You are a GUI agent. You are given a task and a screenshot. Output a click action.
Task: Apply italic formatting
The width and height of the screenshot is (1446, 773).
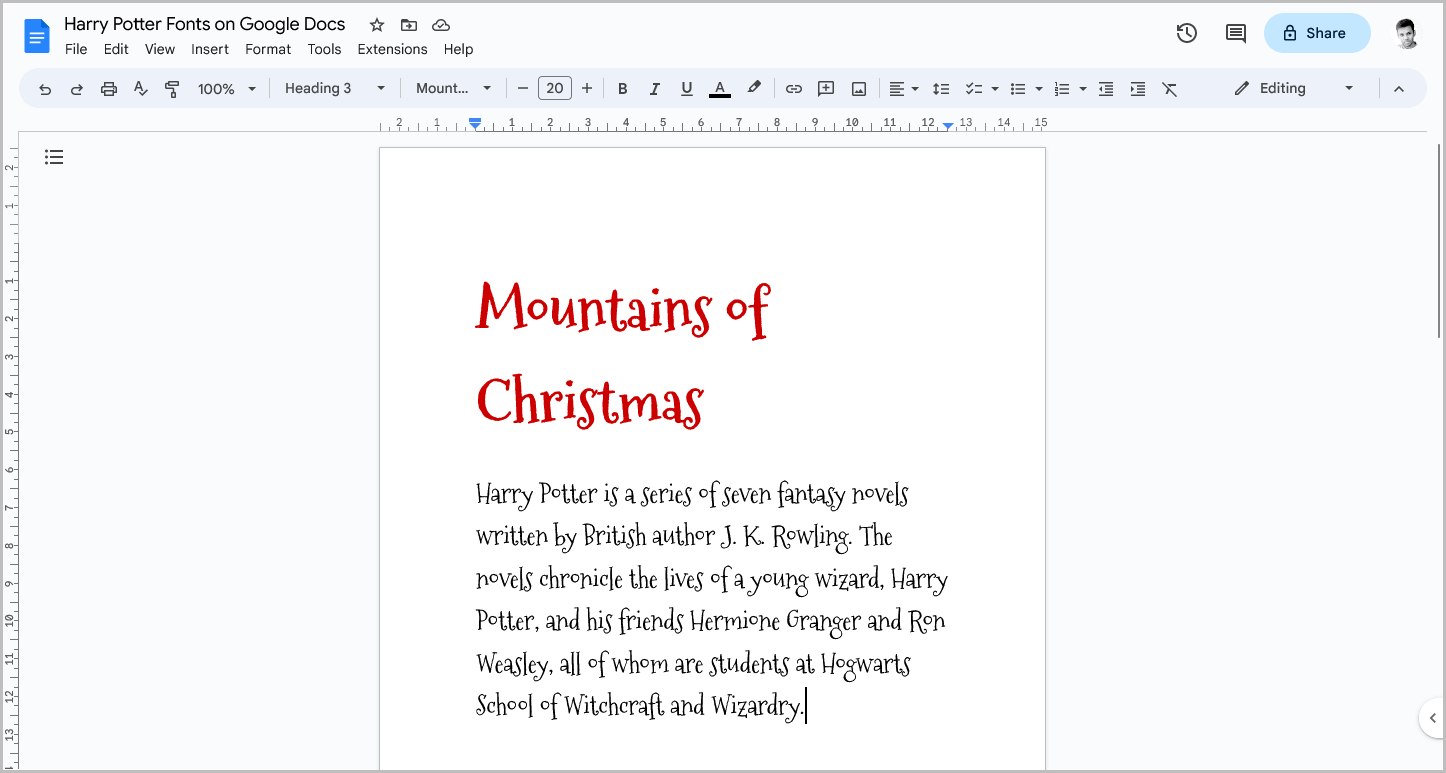click(x=654, y=88)
